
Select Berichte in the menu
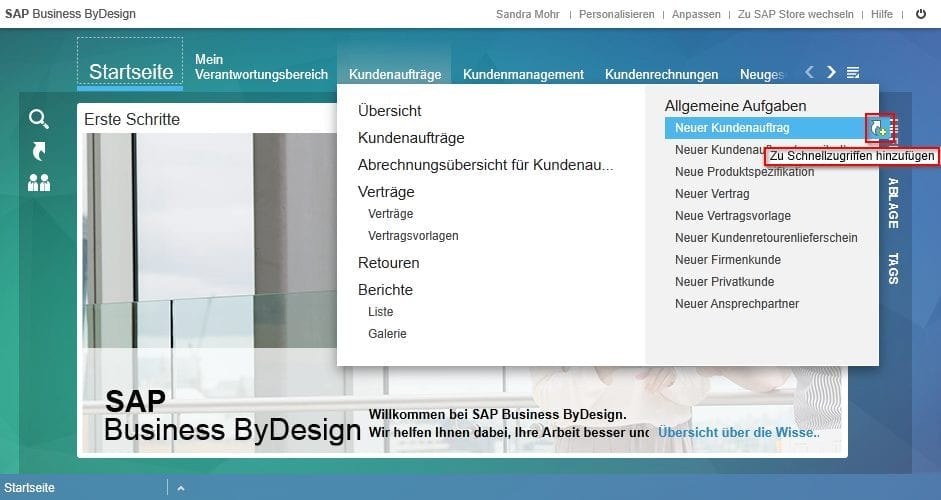click(x=385, y=289)
